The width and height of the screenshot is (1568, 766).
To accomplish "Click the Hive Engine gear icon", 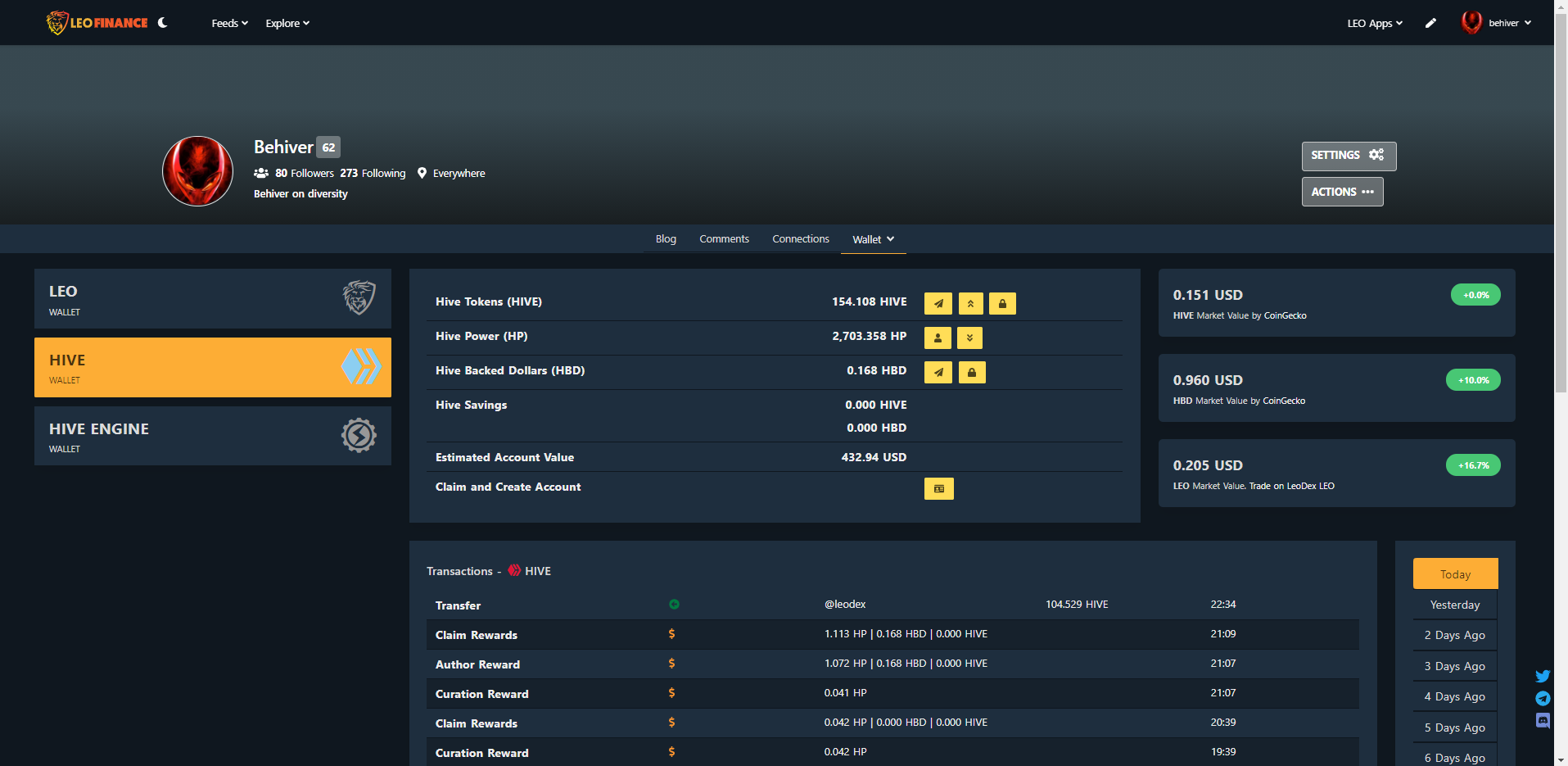I will click(x=359, y=435).
